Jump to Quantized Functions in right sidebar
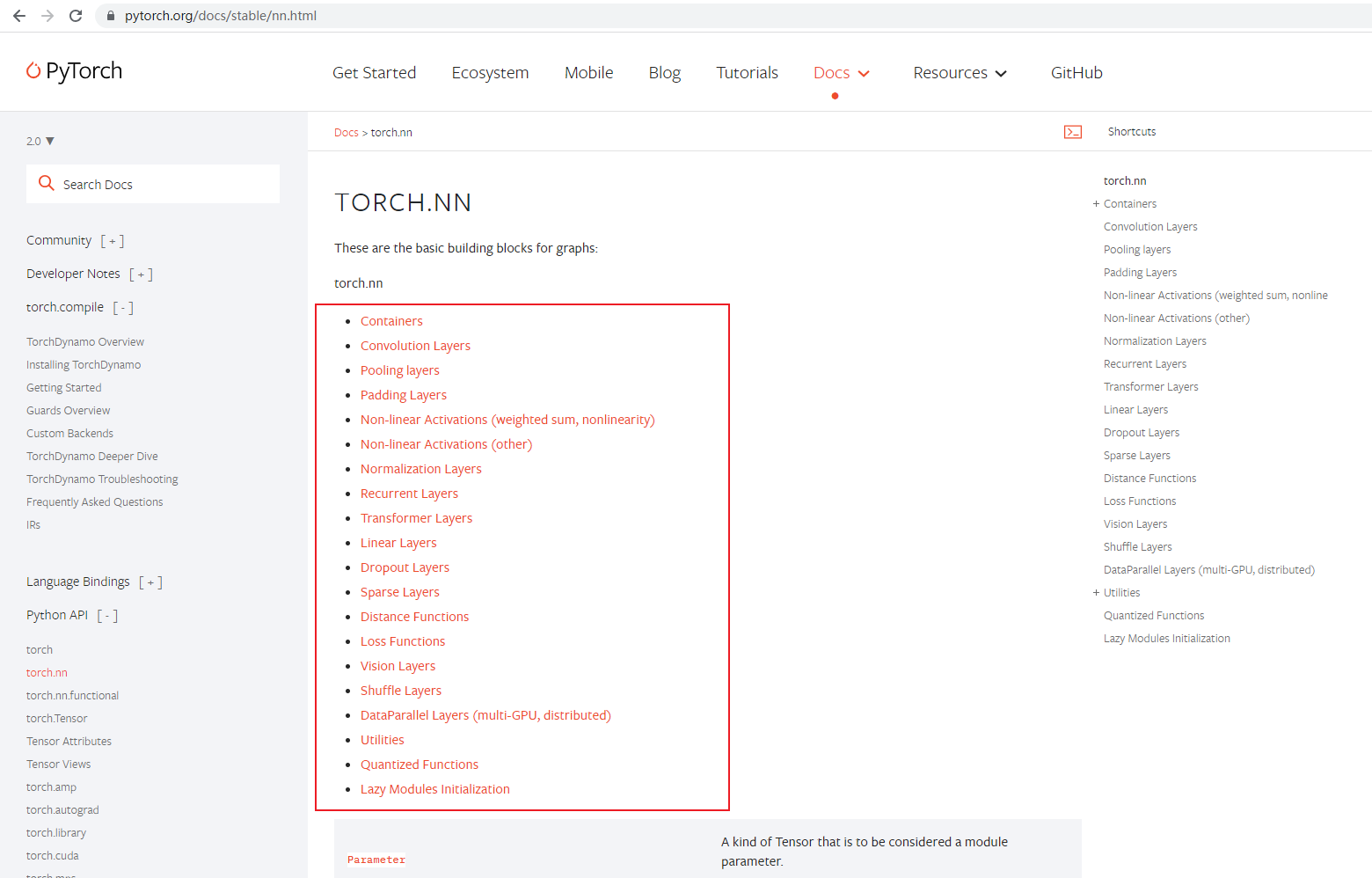Image resolution: width=1372 pixels, height=878 pixels. pos(1154,616)
